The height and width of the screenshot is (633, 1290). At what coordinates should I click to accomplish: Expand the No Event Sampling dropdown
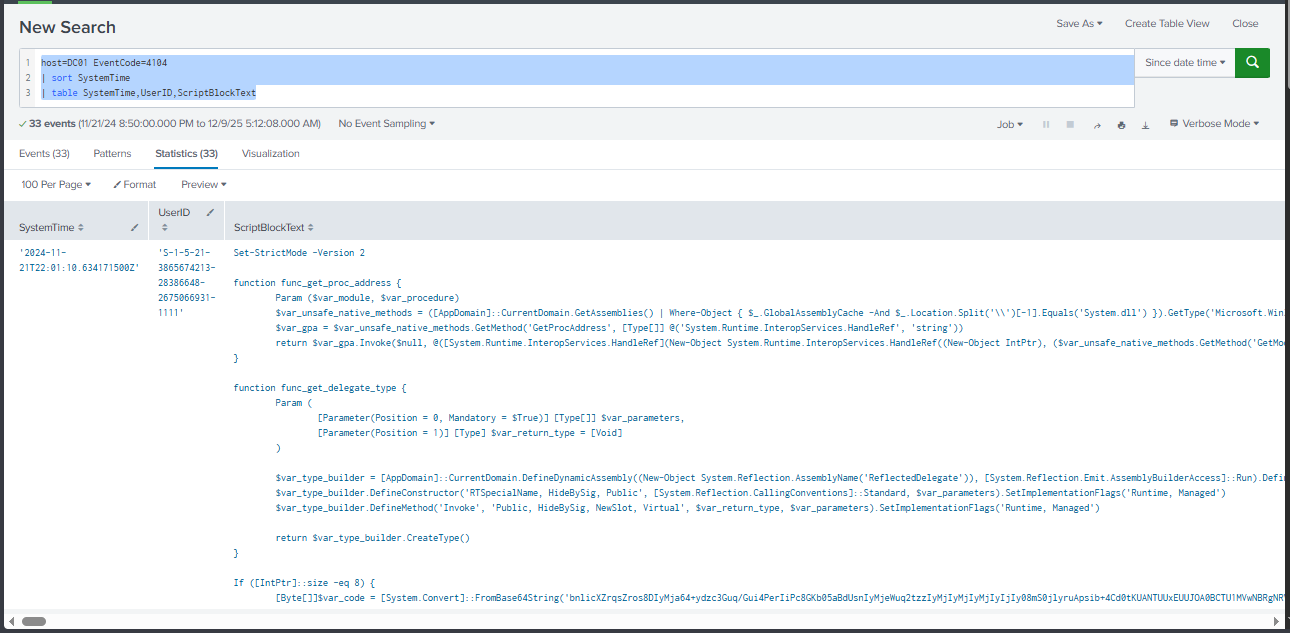[387, 124]
